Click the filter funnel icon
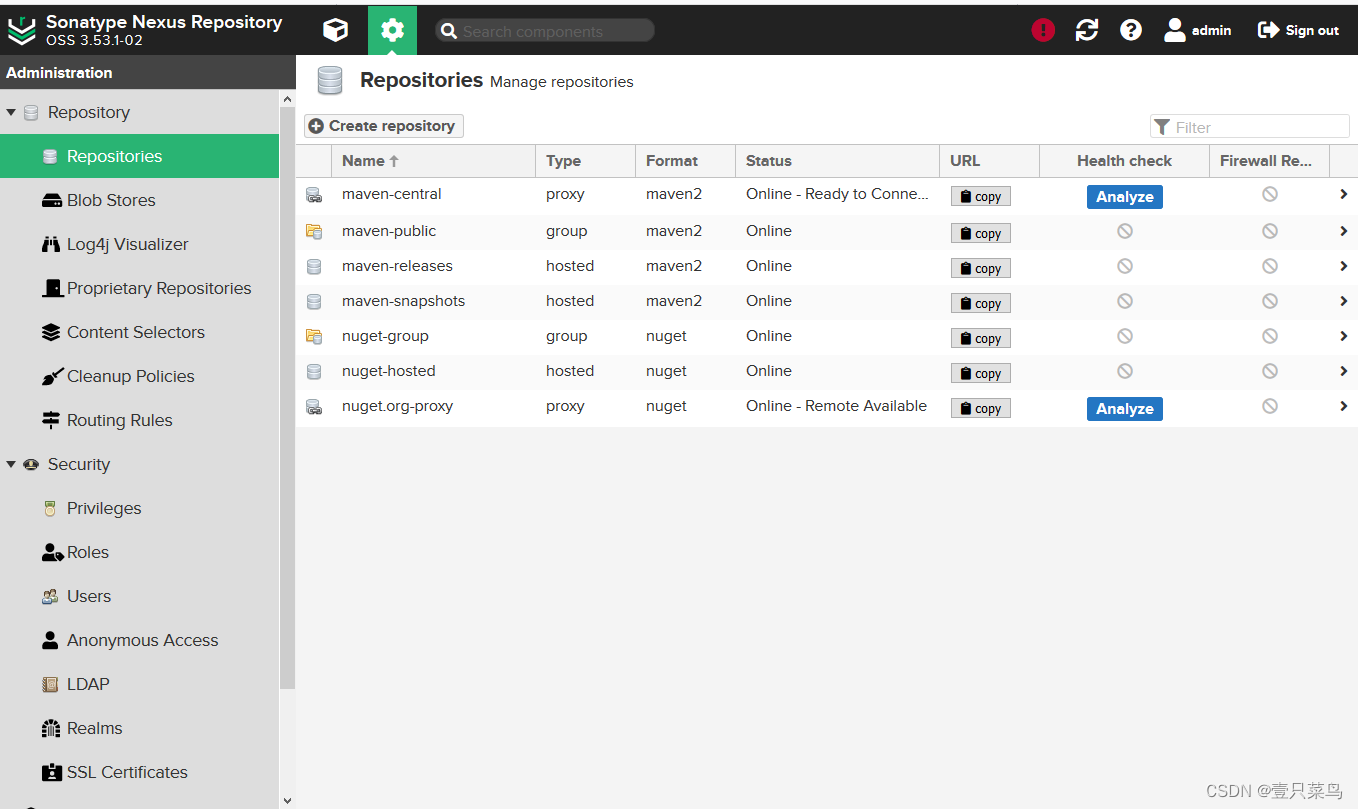1358x809 pixels. [x=1162, y=127]
